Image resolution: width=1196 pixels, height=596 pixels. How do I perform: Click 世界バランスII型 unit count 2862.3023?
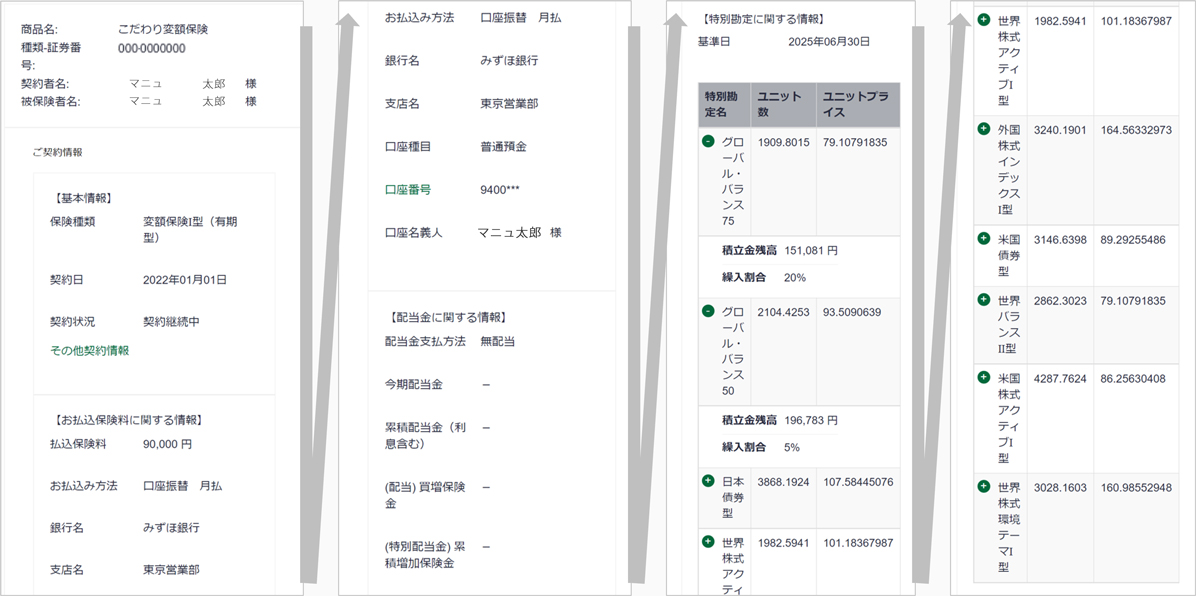pos(1059,301)
